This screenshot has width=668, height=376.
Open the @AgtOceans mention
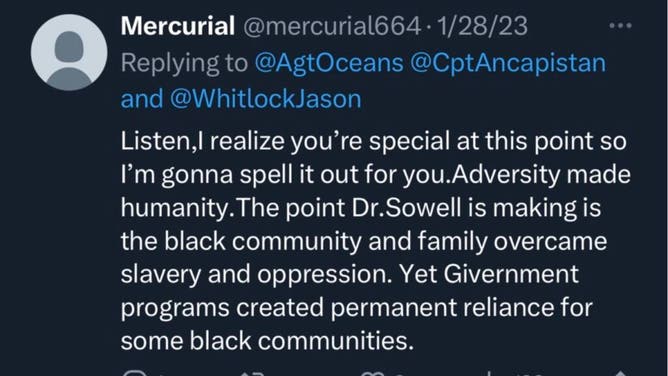point(329,63)
